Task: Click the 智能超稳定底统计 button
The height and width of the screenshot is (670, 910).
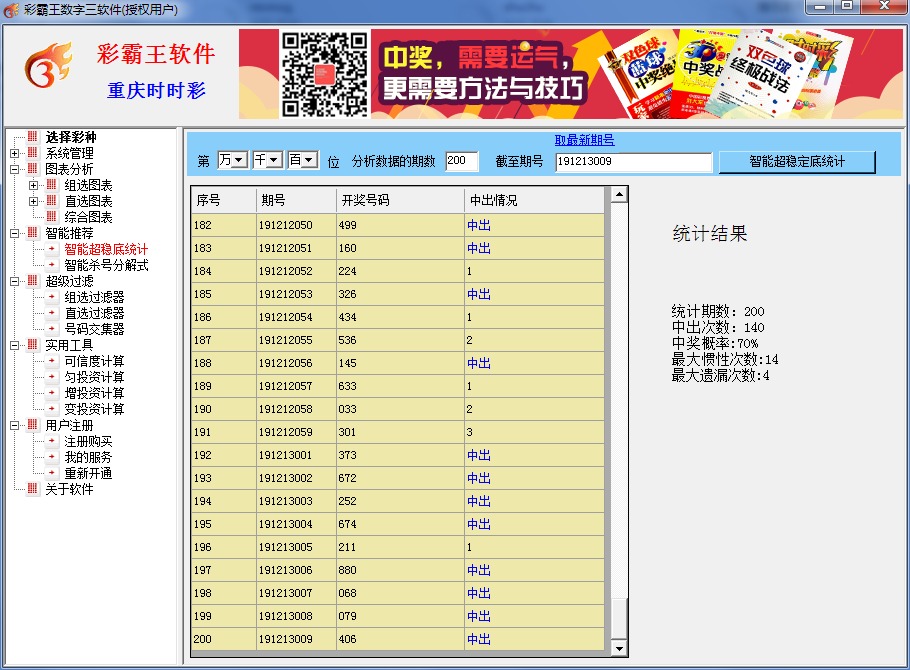Action: click(796, 161)
